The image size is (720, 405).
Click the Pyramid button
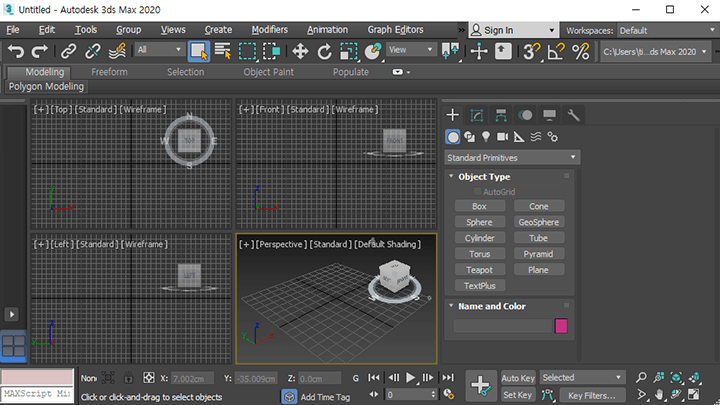539,254
